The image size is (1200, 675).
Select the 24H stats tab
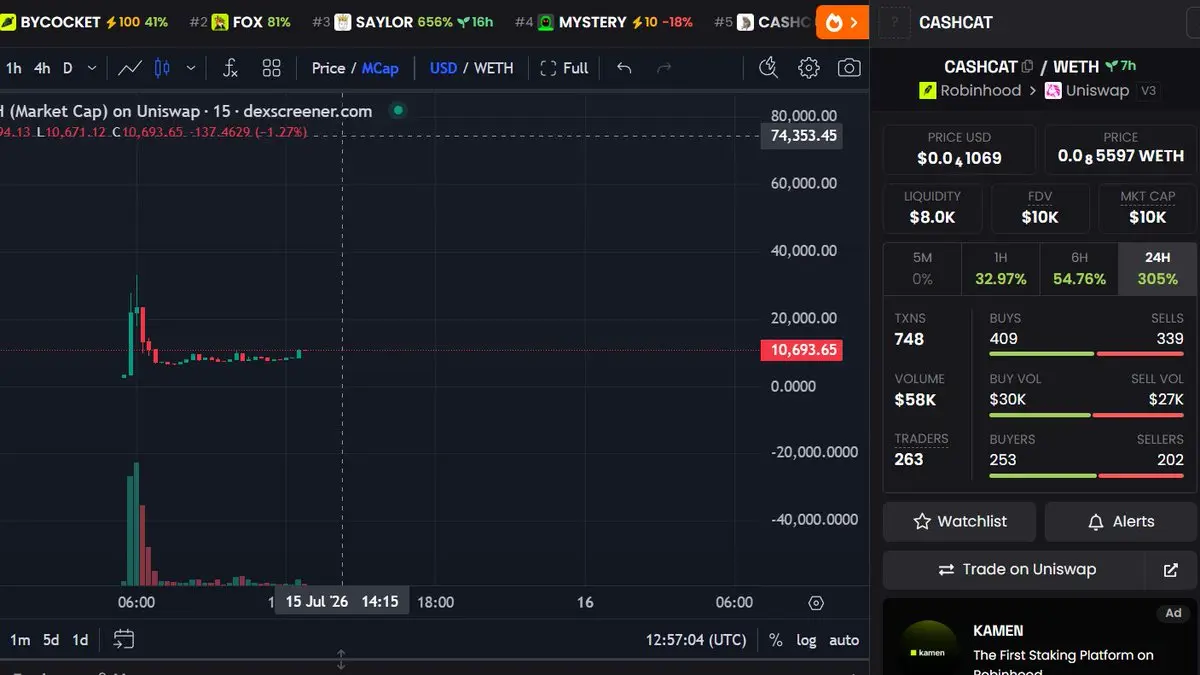coord(1157,268)
